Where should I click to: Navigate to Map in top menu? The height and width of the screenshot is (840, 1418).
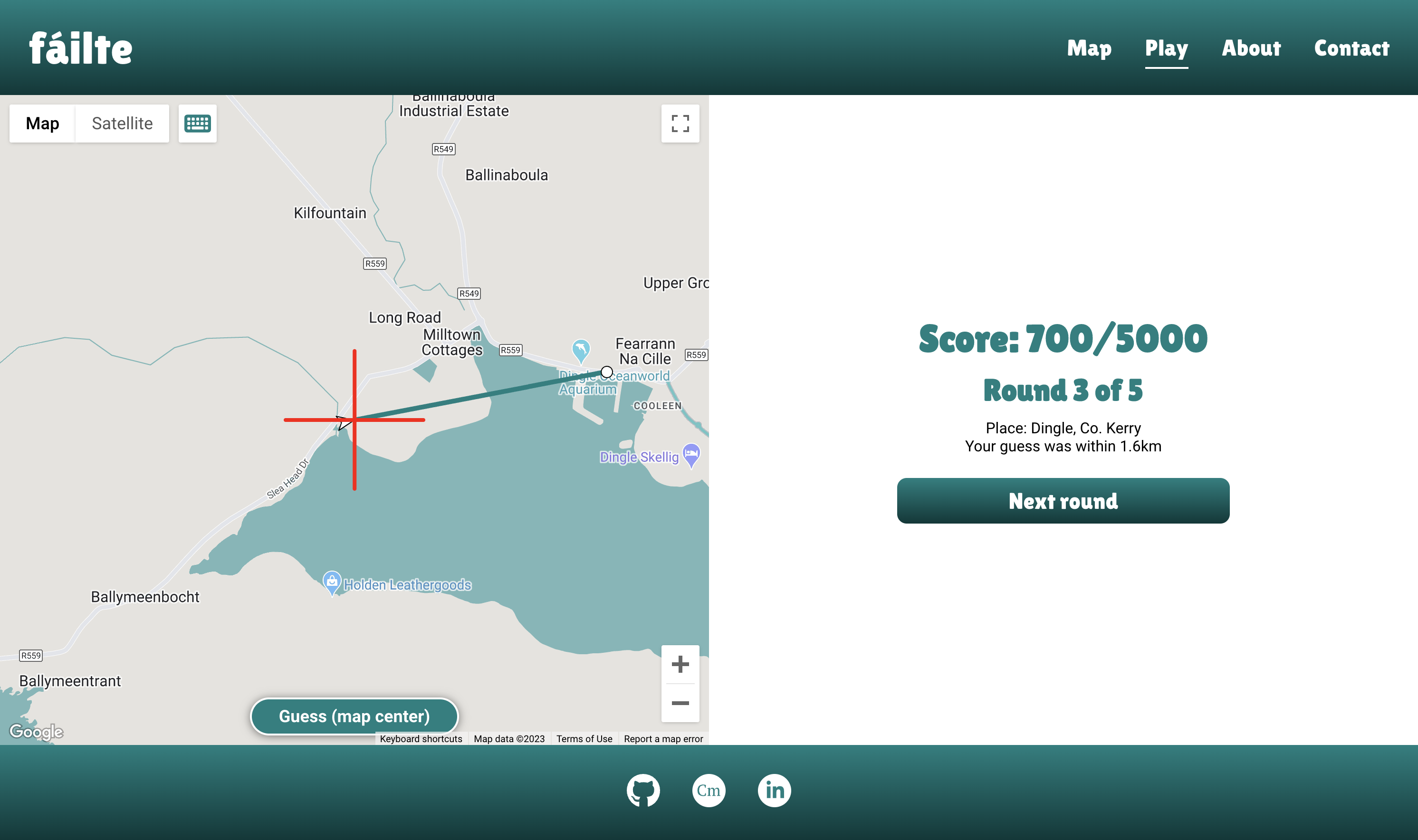[x=1089, y=48]
